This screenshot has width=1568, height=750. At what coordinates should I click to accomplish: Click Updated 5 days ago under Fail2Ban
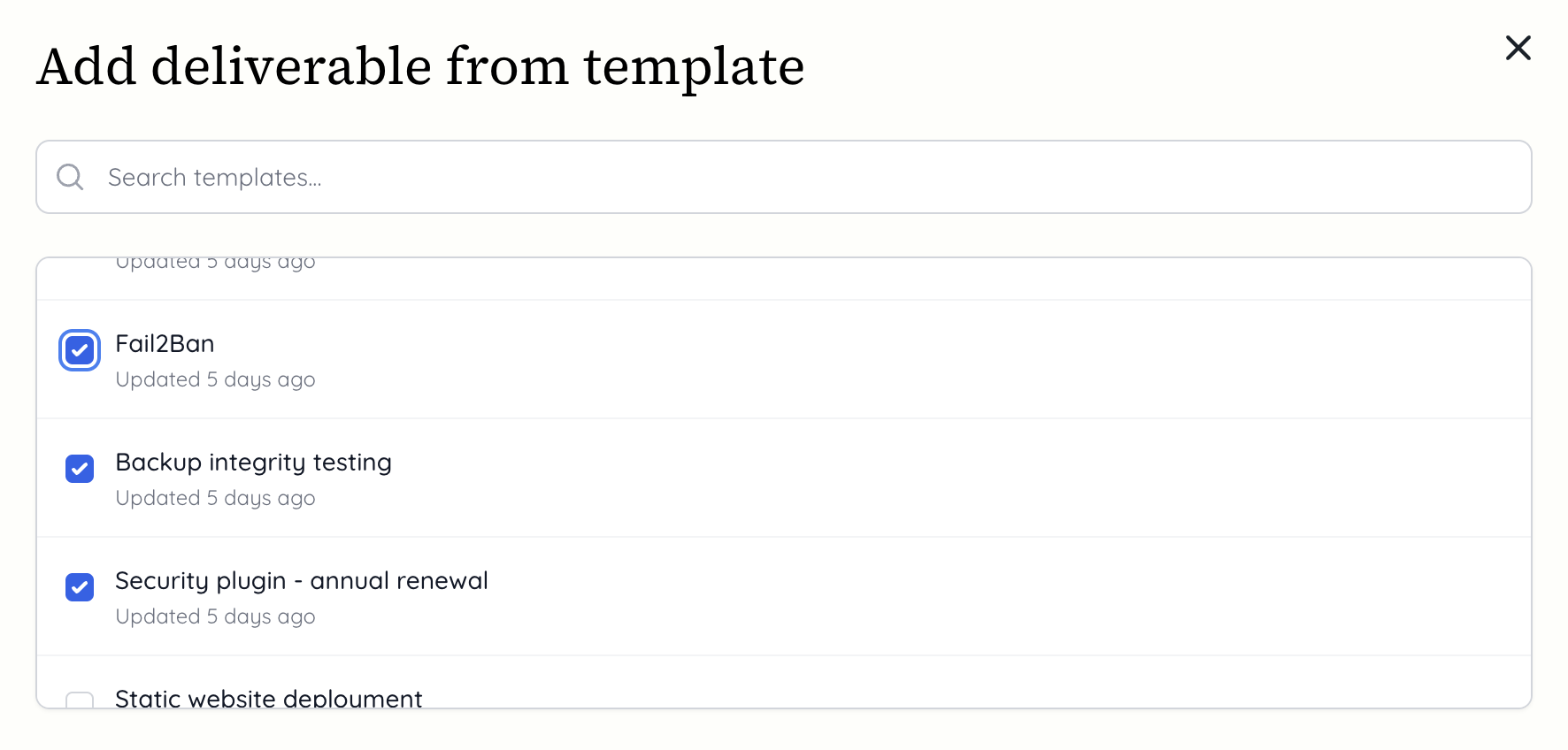click(214, 379)
